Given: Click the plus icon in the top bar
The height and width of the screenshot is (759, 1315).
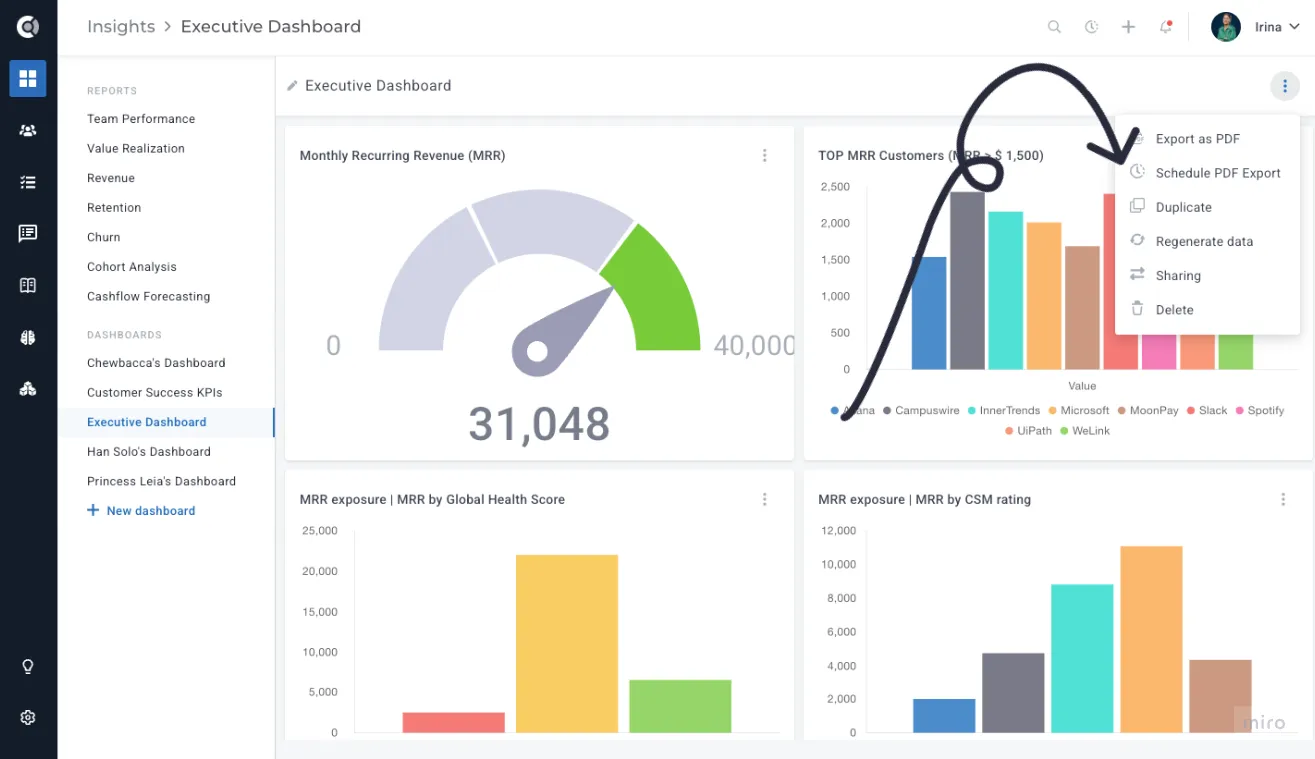Looking at the screenshot, I should point(1128,27).
